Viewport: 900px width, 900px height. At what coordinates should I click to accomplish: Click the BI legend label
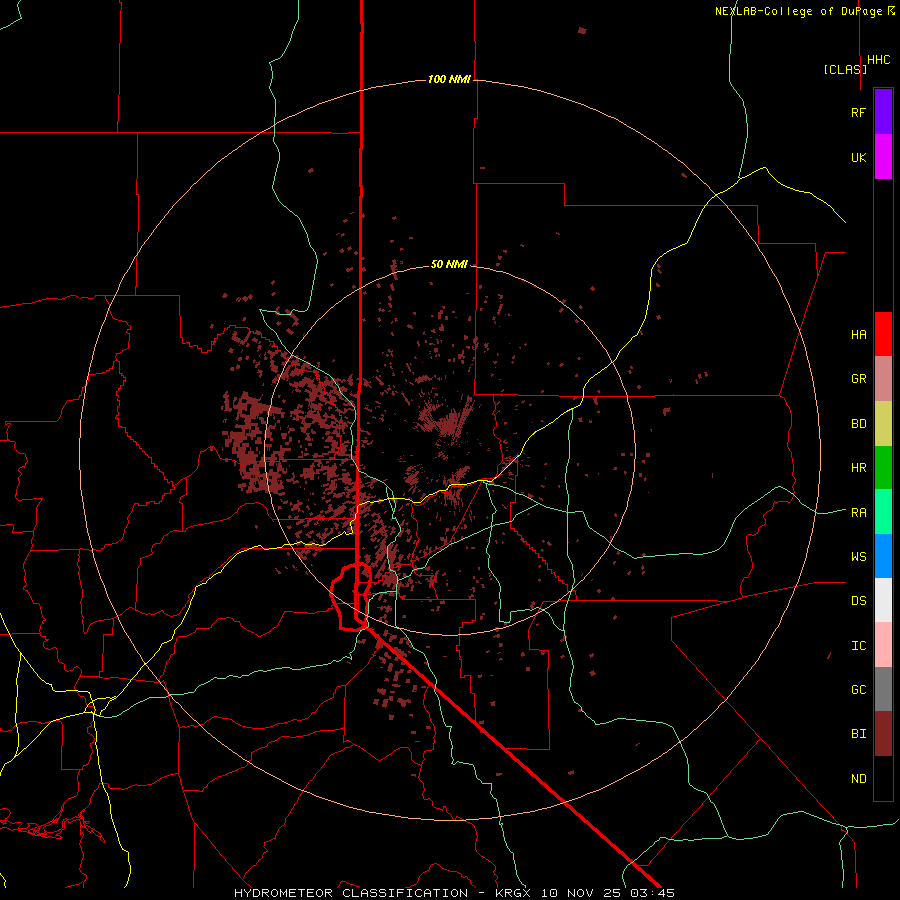coord(858,734)
